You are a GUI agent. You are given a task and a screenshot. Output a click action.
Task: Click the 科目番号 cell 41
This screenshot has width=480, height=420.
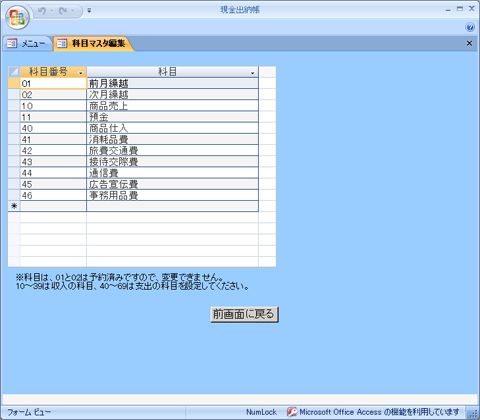tap(53, 139)
